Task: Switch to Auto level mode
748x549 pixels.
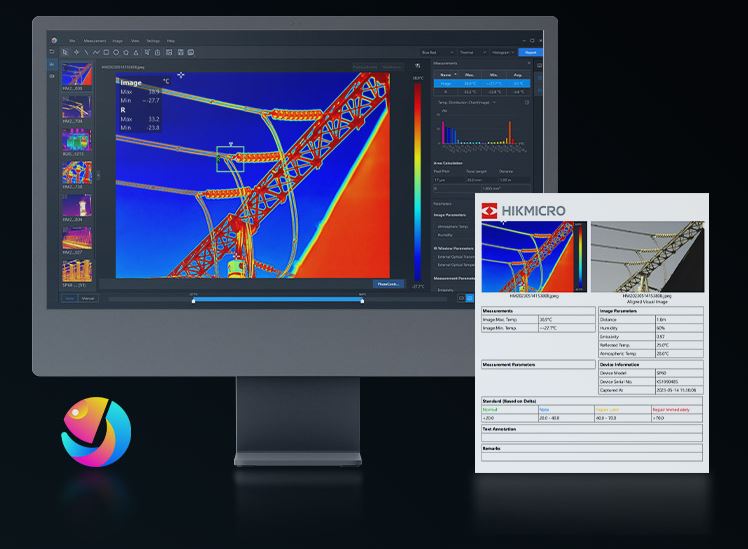Action: click(x=70, y=299)
